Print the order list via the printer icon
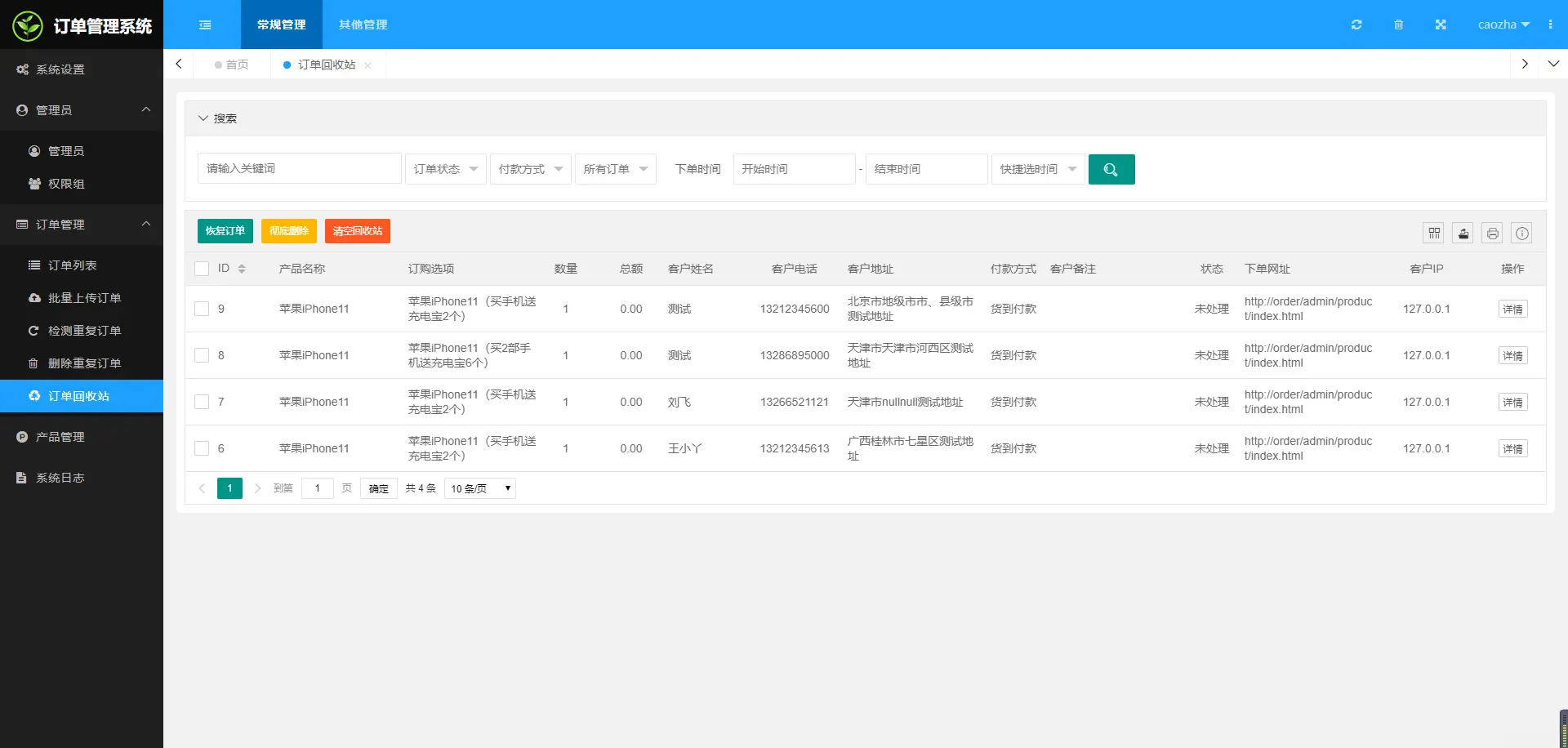 (1492, 233)
